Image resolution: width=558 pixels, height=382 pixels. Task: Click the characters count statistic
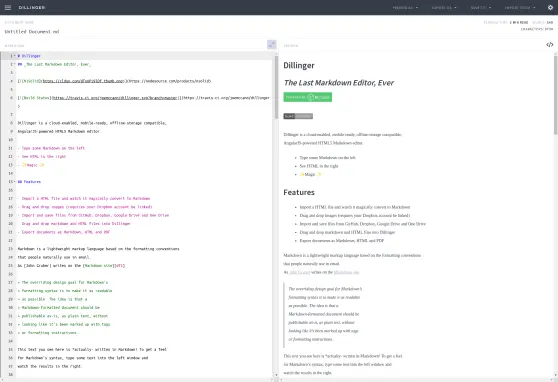(537, 29)
